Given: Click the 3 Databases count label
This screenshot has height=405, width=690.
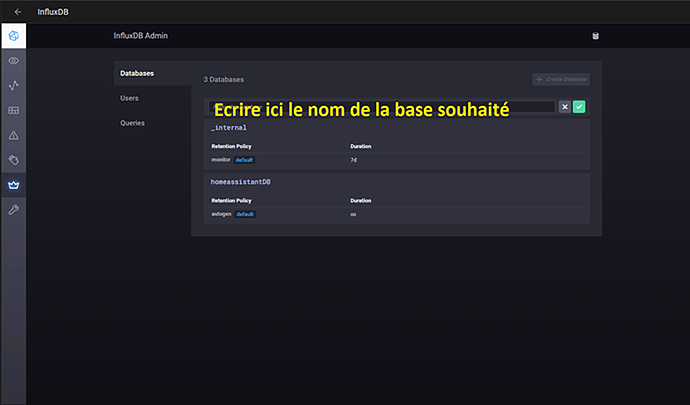Looking at the screenshot, I should click(x=224, y=80).
